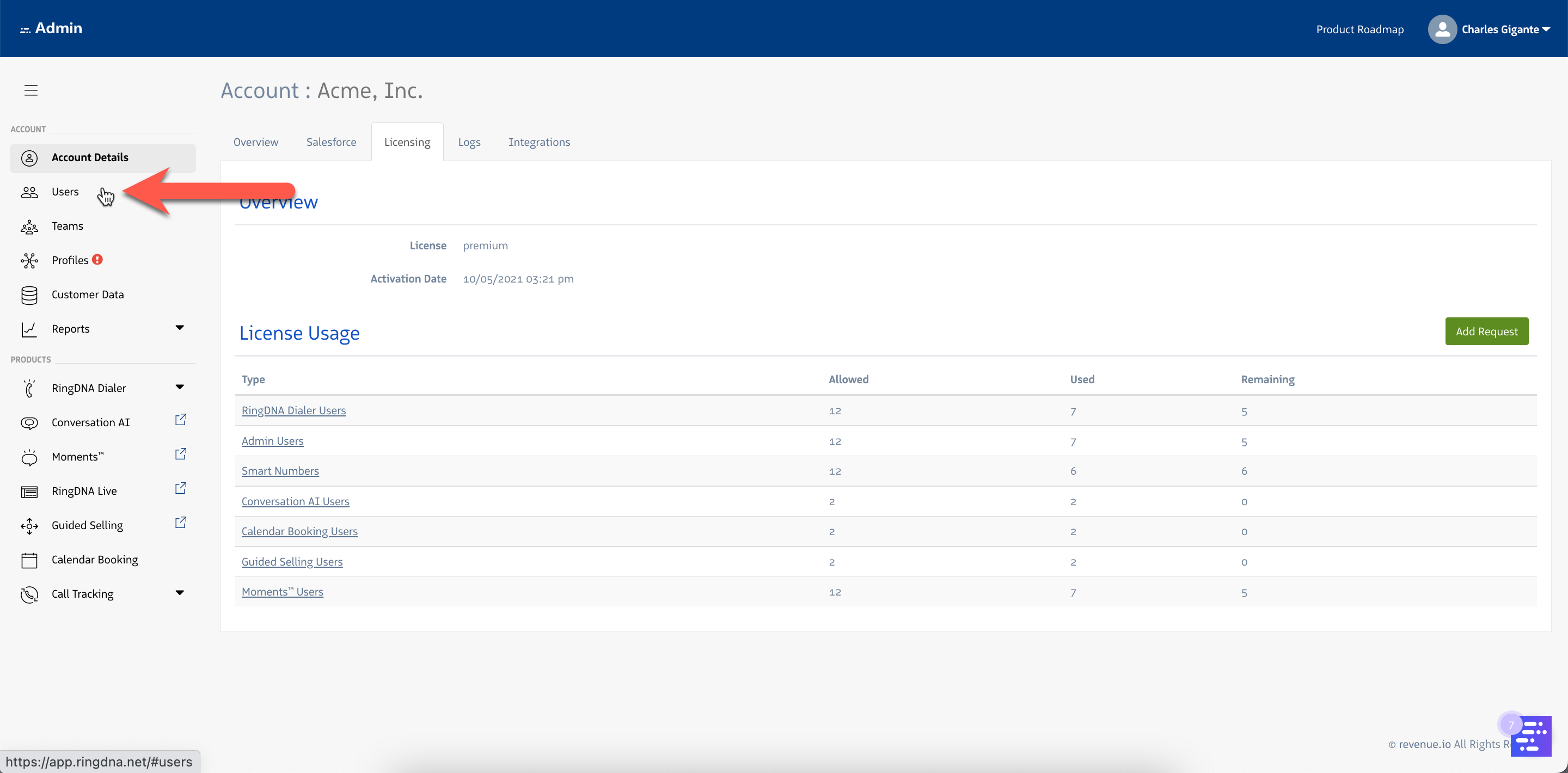The width and height of the screenshot is (1568, 773).
Task: Expand the RingDNA Dialer submenu arrow
Action: 180,387
